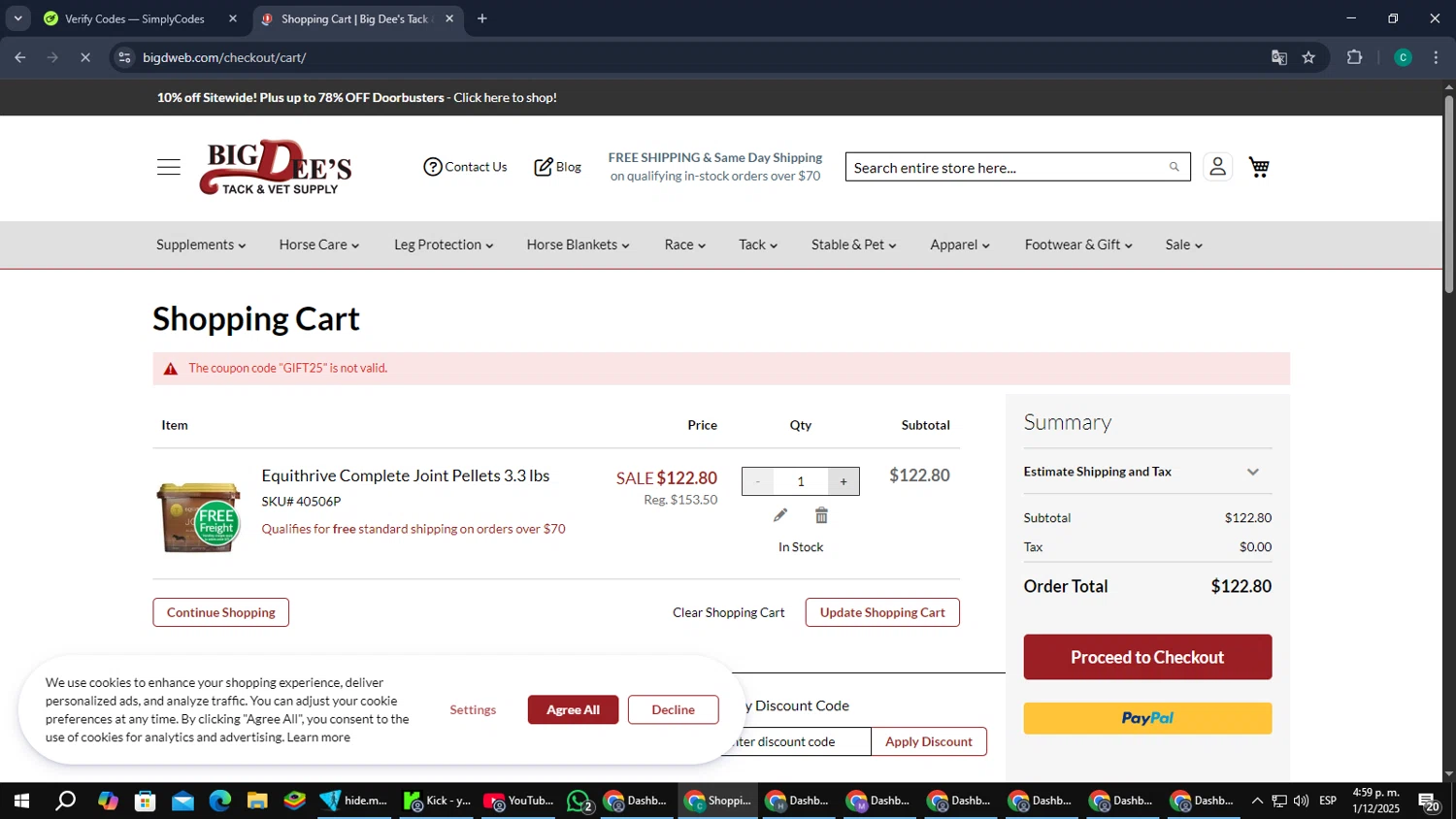Open the shopping cart icon in header
Image resolution: width=1456 pixels, height=819 pixels.
click(1259, 167)
